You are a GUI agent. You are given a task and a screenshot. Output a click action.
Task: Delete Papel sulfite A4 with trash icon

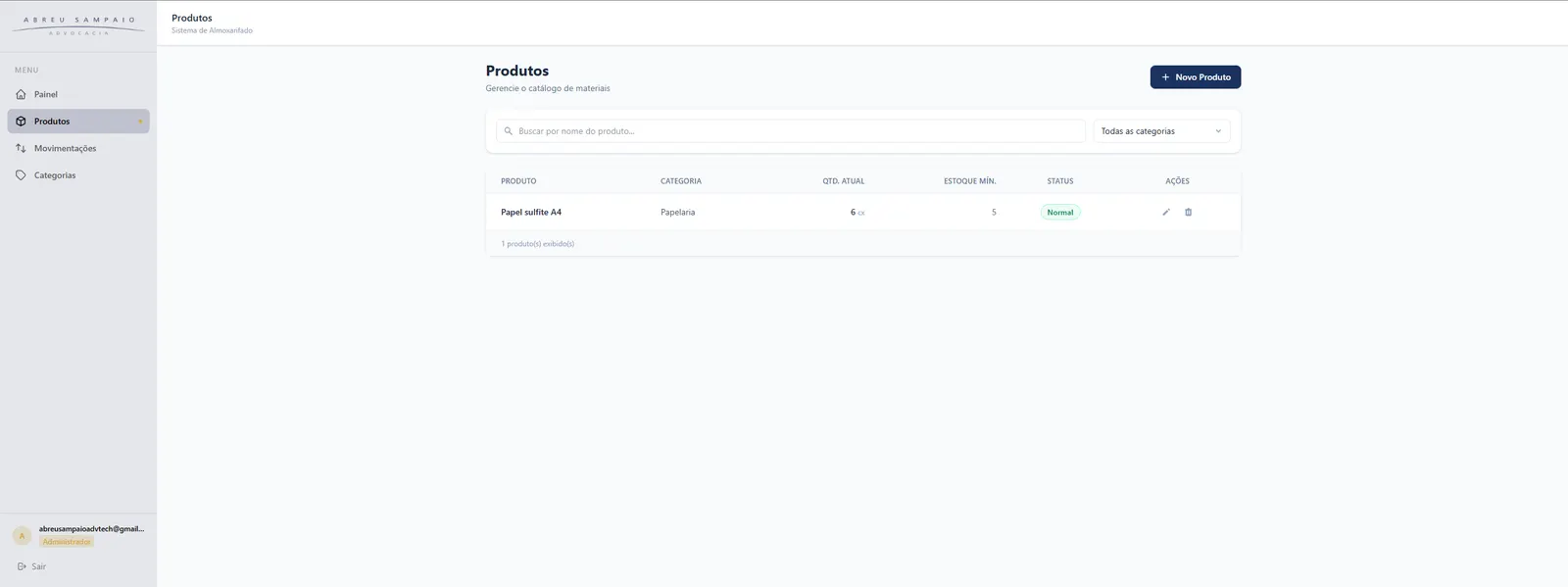pyautogui.click(x=1189, y=212)
